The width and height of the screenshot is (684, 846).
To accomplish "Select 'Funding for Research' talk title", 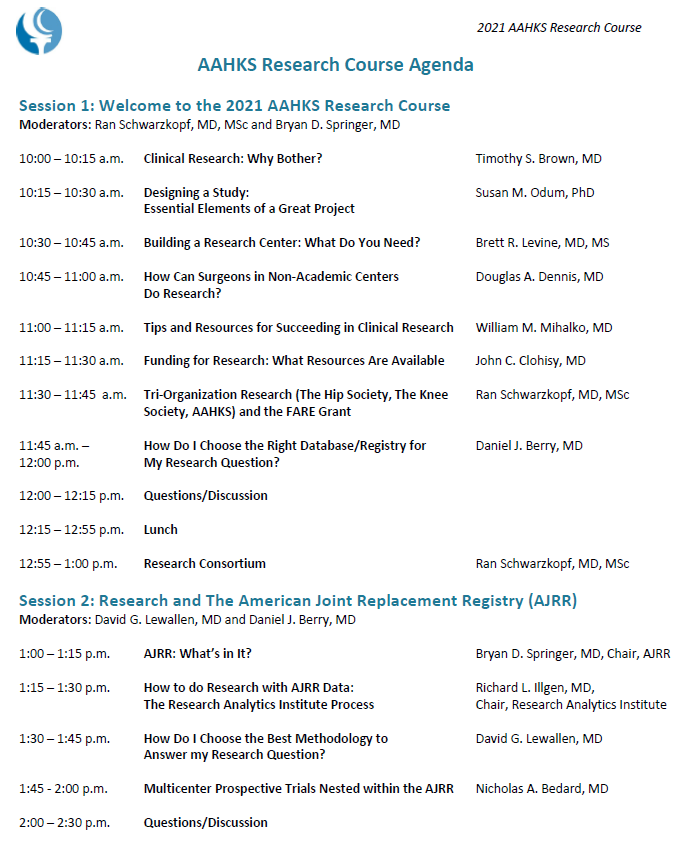I will (294, 360).
